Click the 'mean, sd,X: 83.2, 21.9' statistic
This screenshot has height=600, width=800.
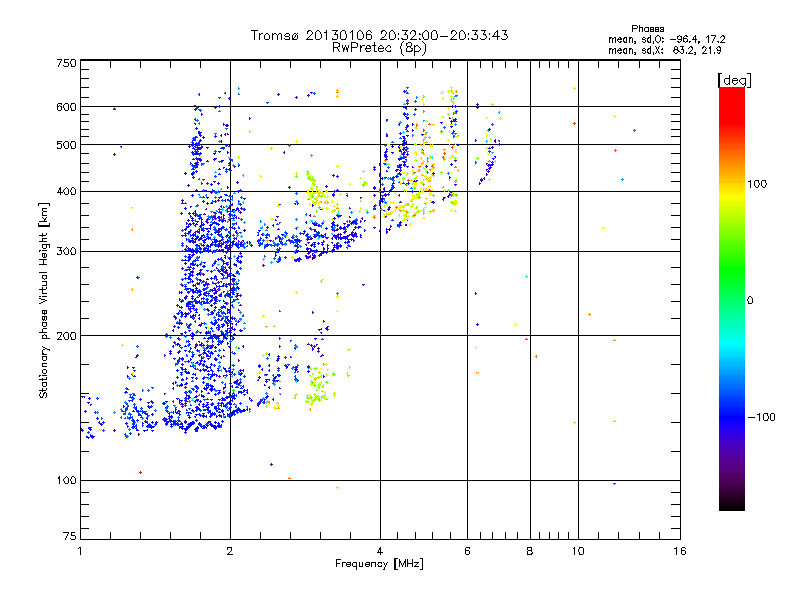(664, 50)
